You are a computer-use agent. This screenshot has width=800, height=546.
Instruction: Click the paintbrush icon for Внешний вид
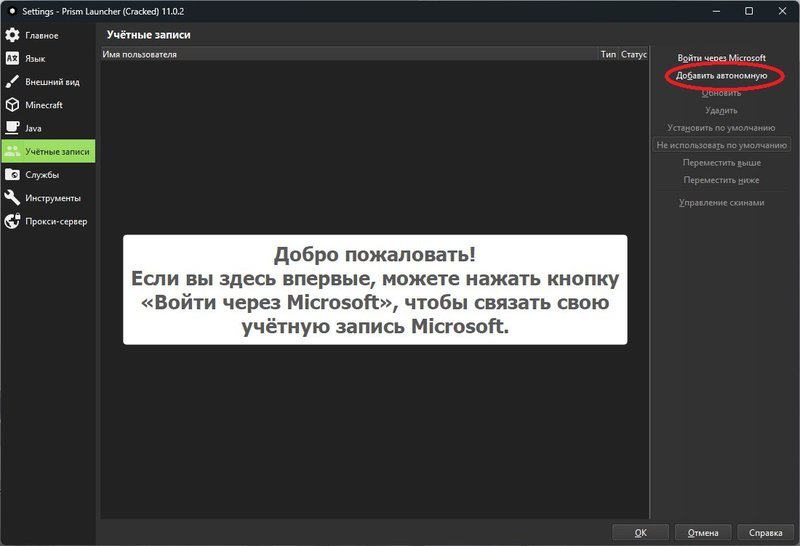coord(12,82)
